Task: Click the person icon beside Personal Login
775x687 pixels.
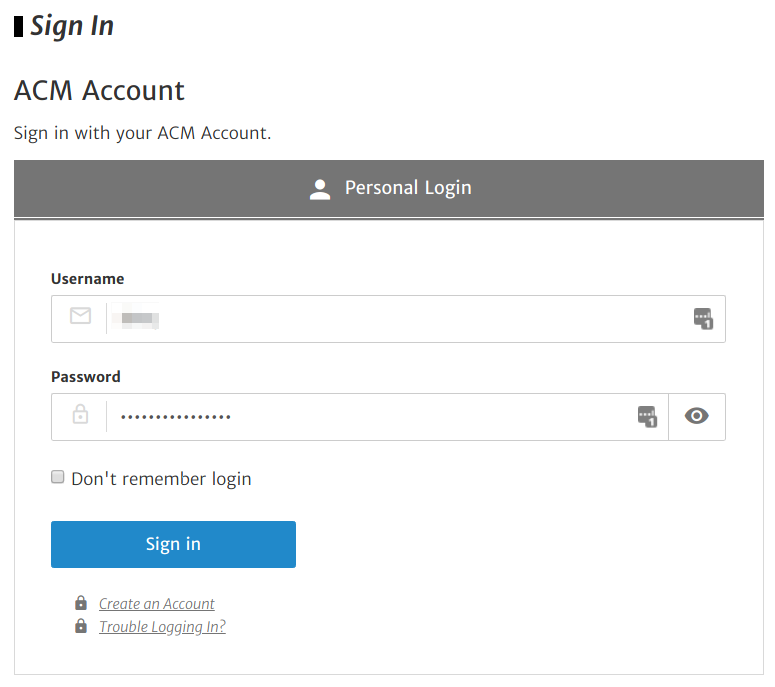Action: click(320, 190)
